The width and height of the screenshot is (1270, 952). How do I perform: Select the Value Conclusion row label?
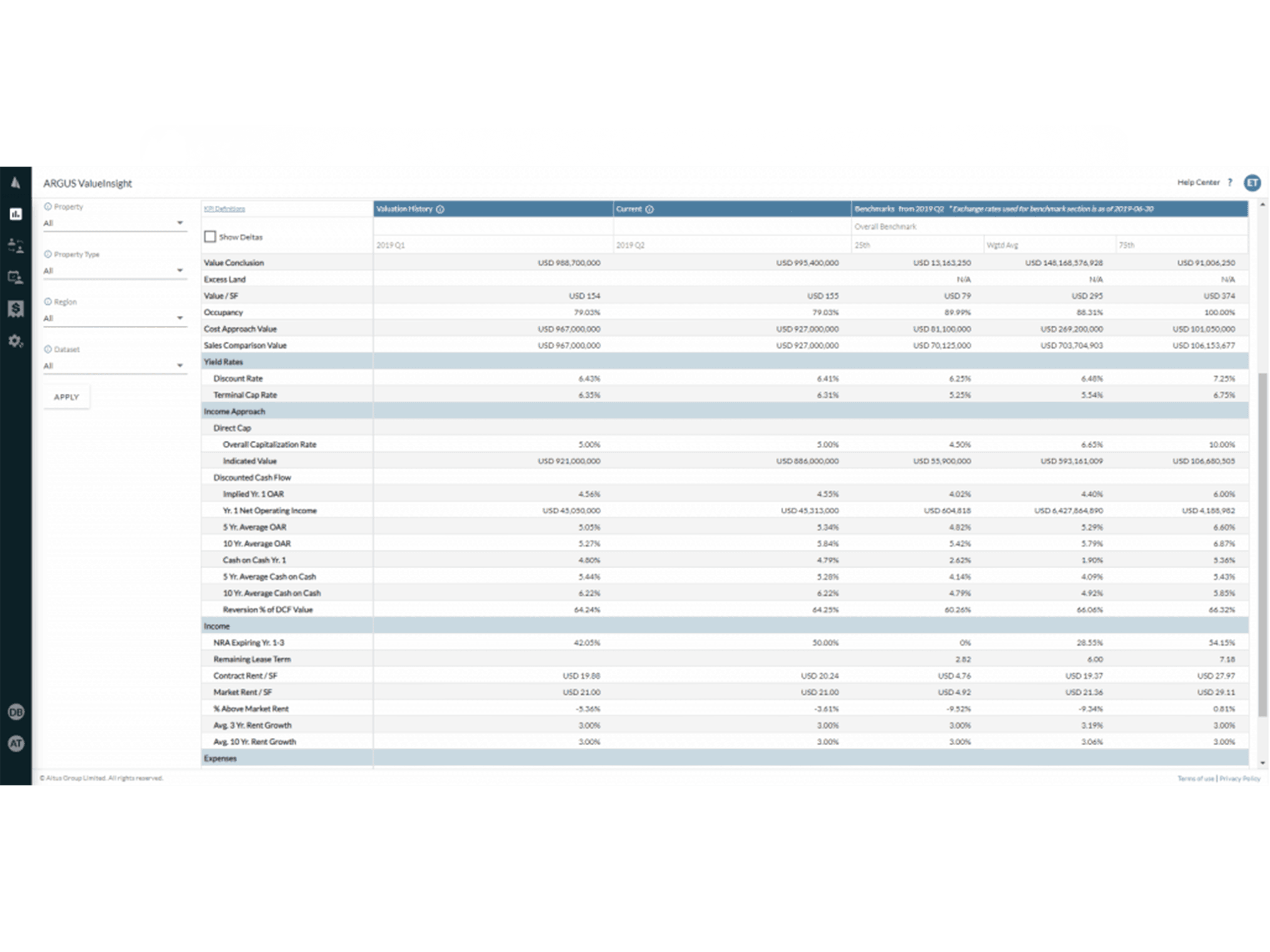(234, 263)
